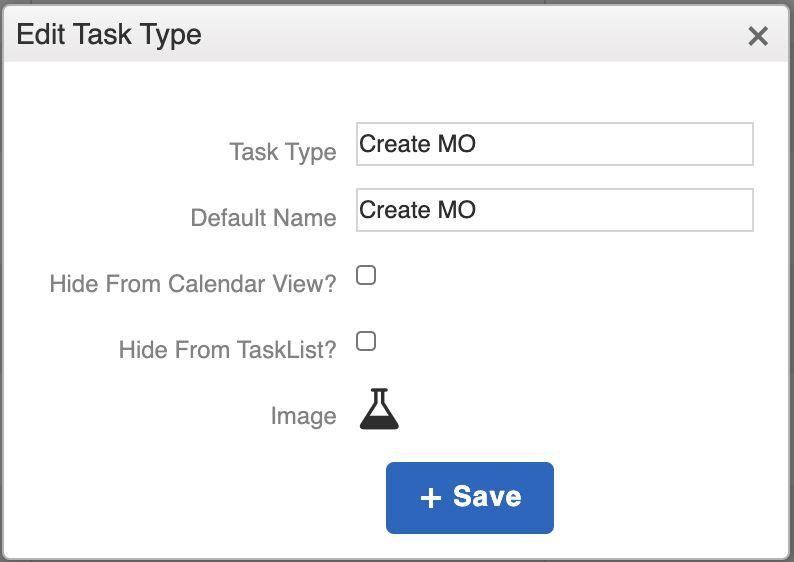The width and height of the screenshot is (794, 562).
Task: Close the Edit Task Type dialog
Action: coord(758,37)
